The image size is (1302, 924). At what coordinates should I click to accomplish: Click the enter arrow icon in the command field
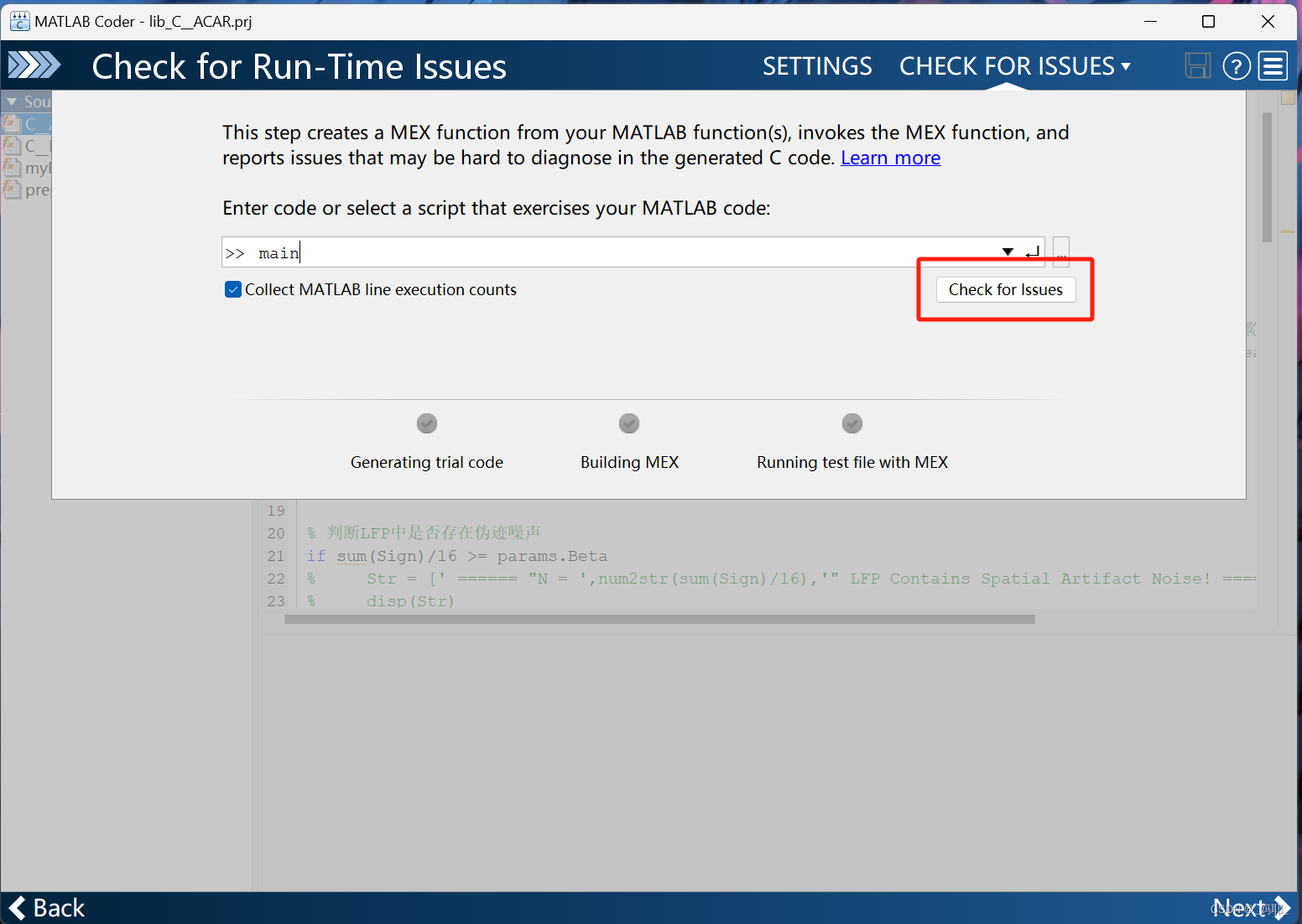tap(1032, 252)
